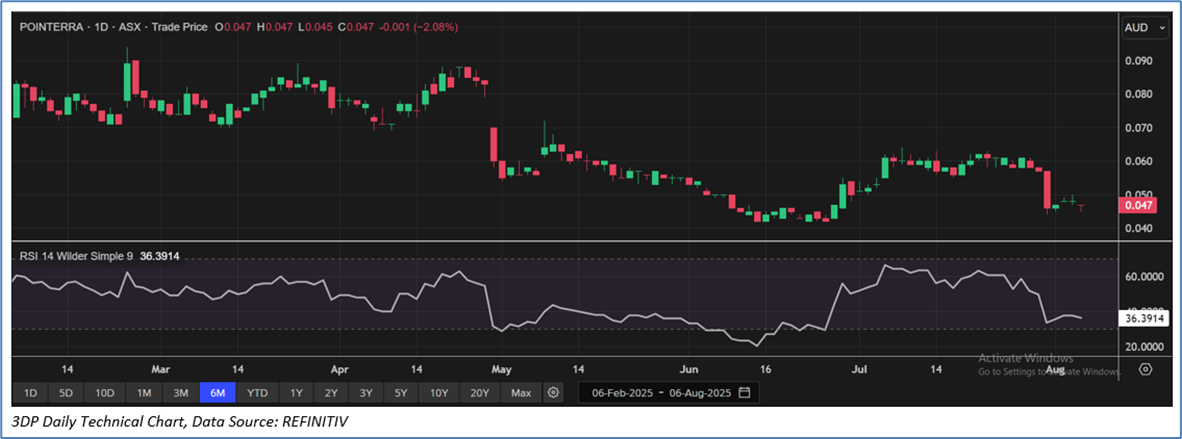This screenshot has width=1182, height=439.
Task: Switch to the 10D range
Action: click(104, 392)
